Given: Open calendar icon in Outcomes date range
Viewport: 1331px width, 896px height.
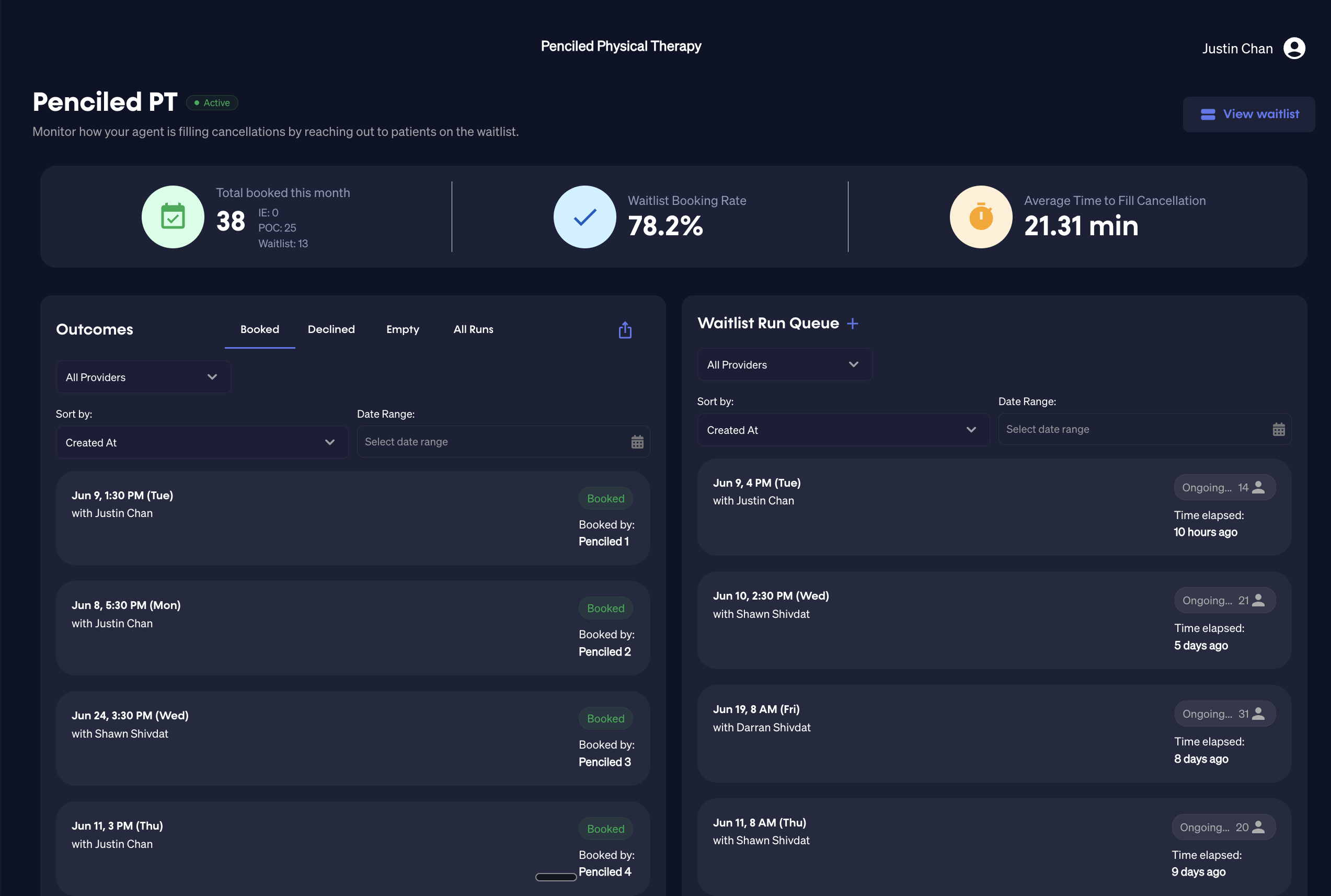Looking at the screenshot, I should [637, 442].
